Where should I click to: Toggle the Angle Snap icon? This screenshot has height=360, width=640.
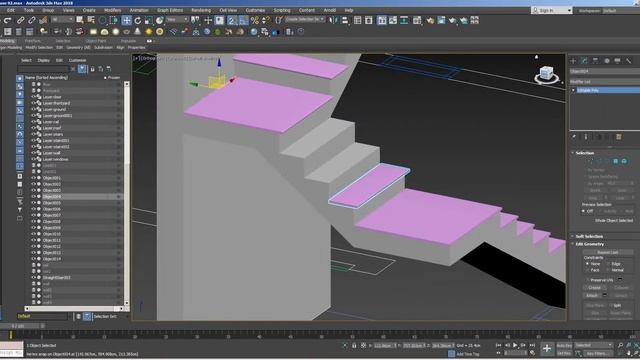tap(243, 20)
